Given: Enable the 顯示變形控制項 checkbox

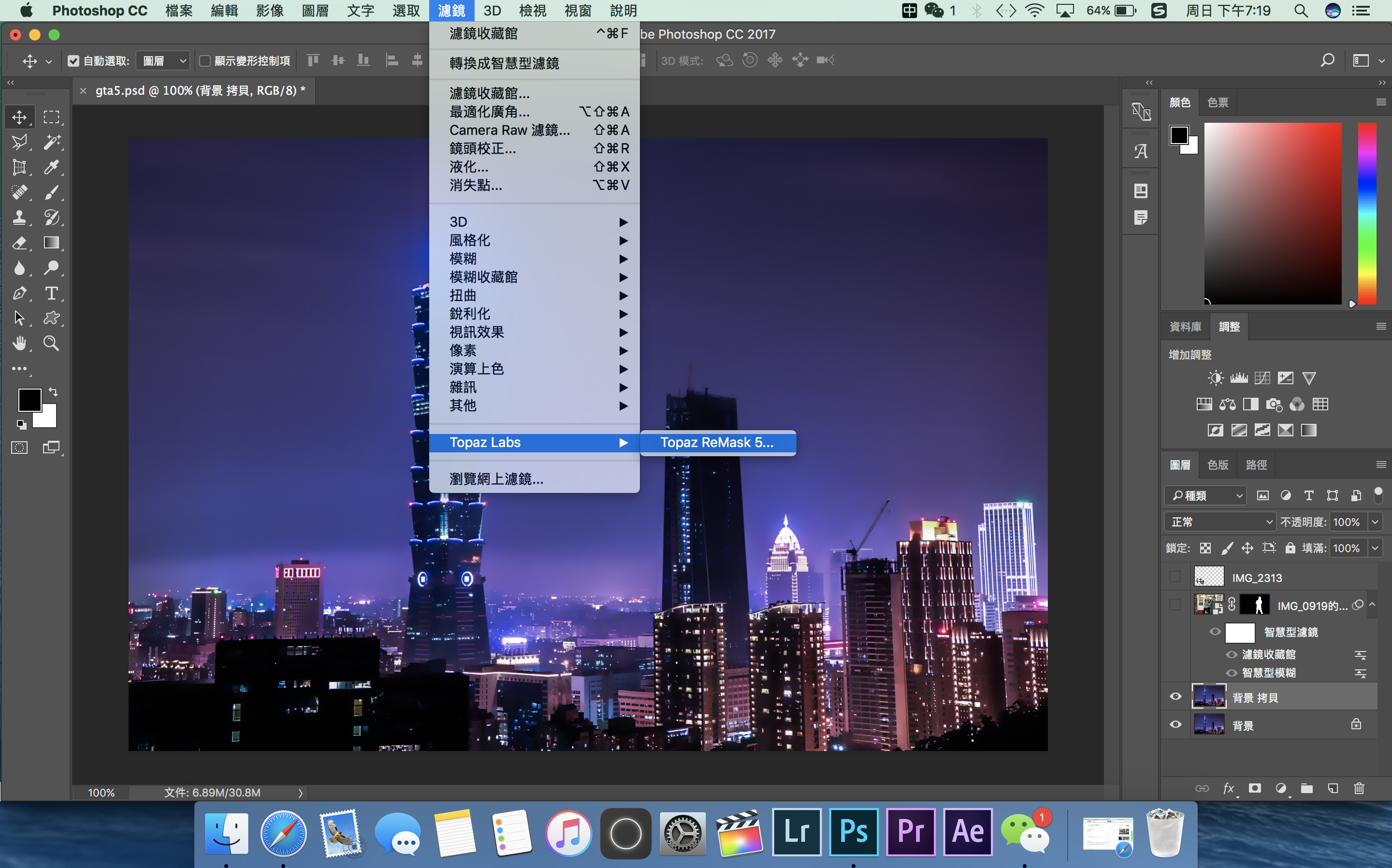Looking at the screenshot, I should point(205,61).
